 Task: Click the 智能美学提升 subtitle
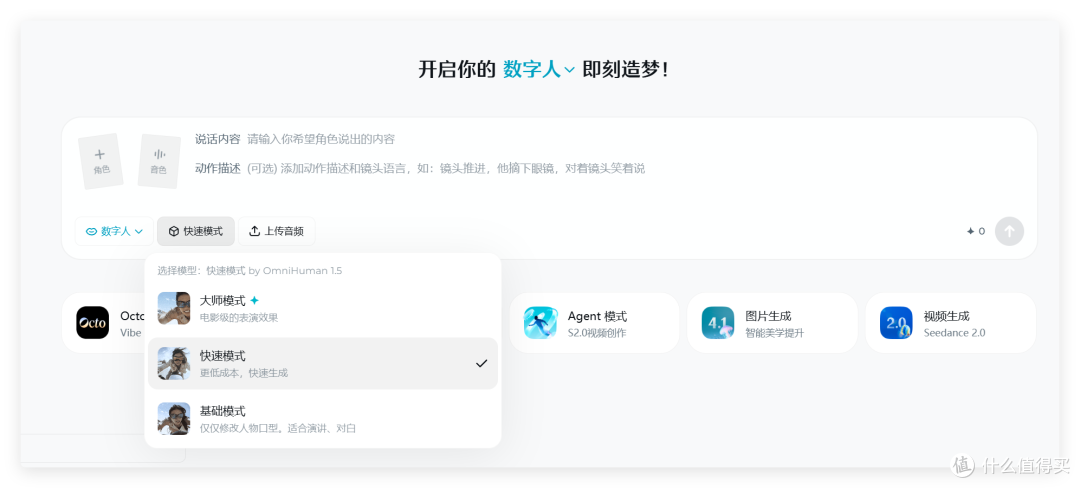point(775,333)
